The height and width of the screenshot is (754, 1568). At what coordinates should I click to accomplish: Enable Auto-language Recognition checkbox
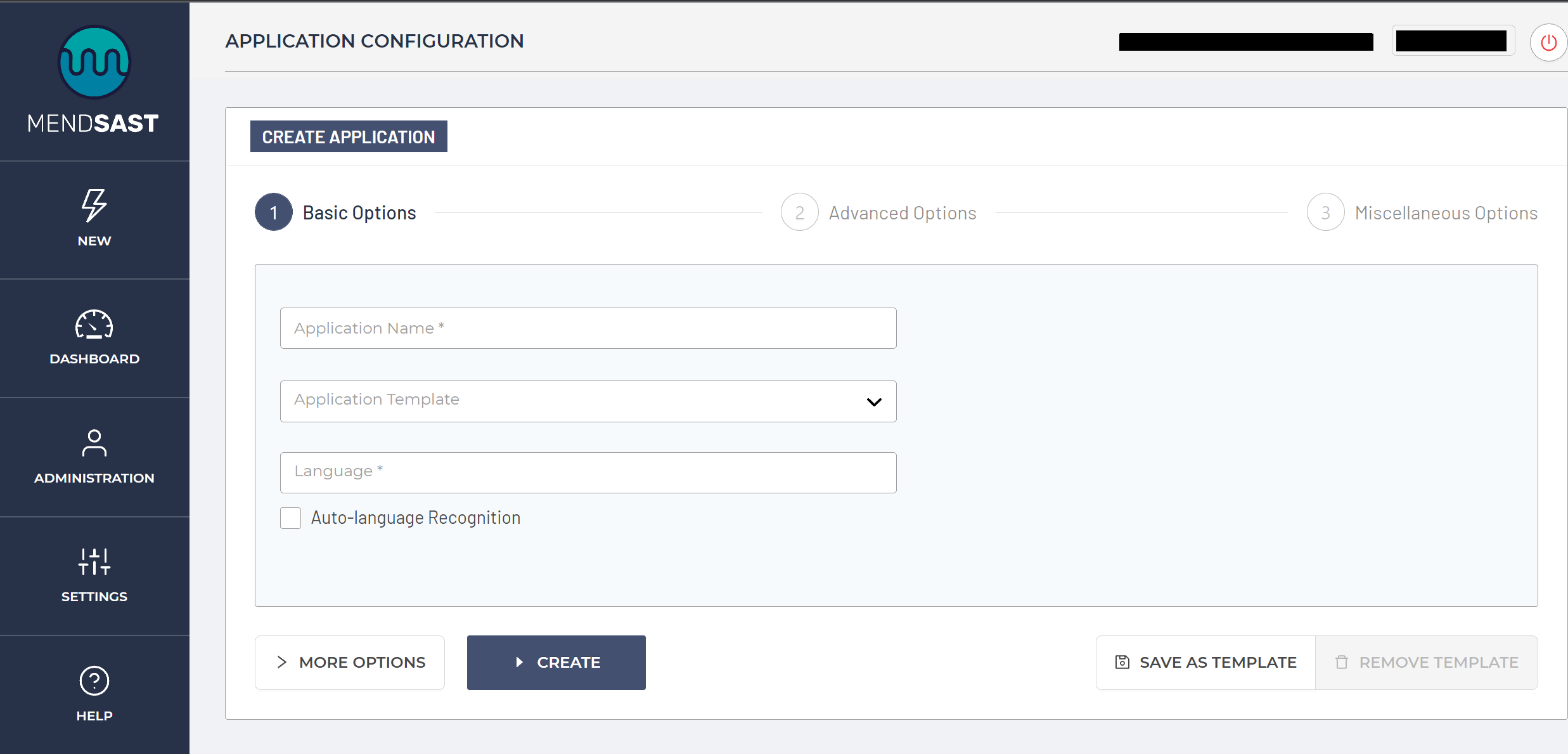pyautogui.click(x=291, y=518)
